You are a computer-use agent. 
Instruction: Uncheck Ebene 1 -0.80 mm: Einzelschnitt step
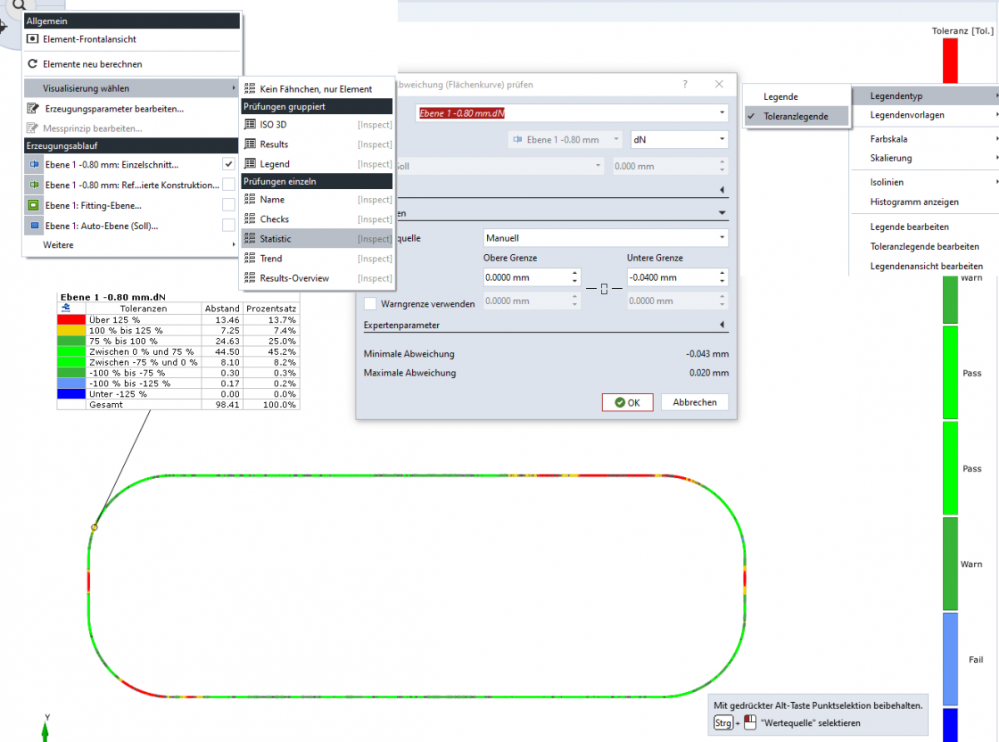pos(229,163)
